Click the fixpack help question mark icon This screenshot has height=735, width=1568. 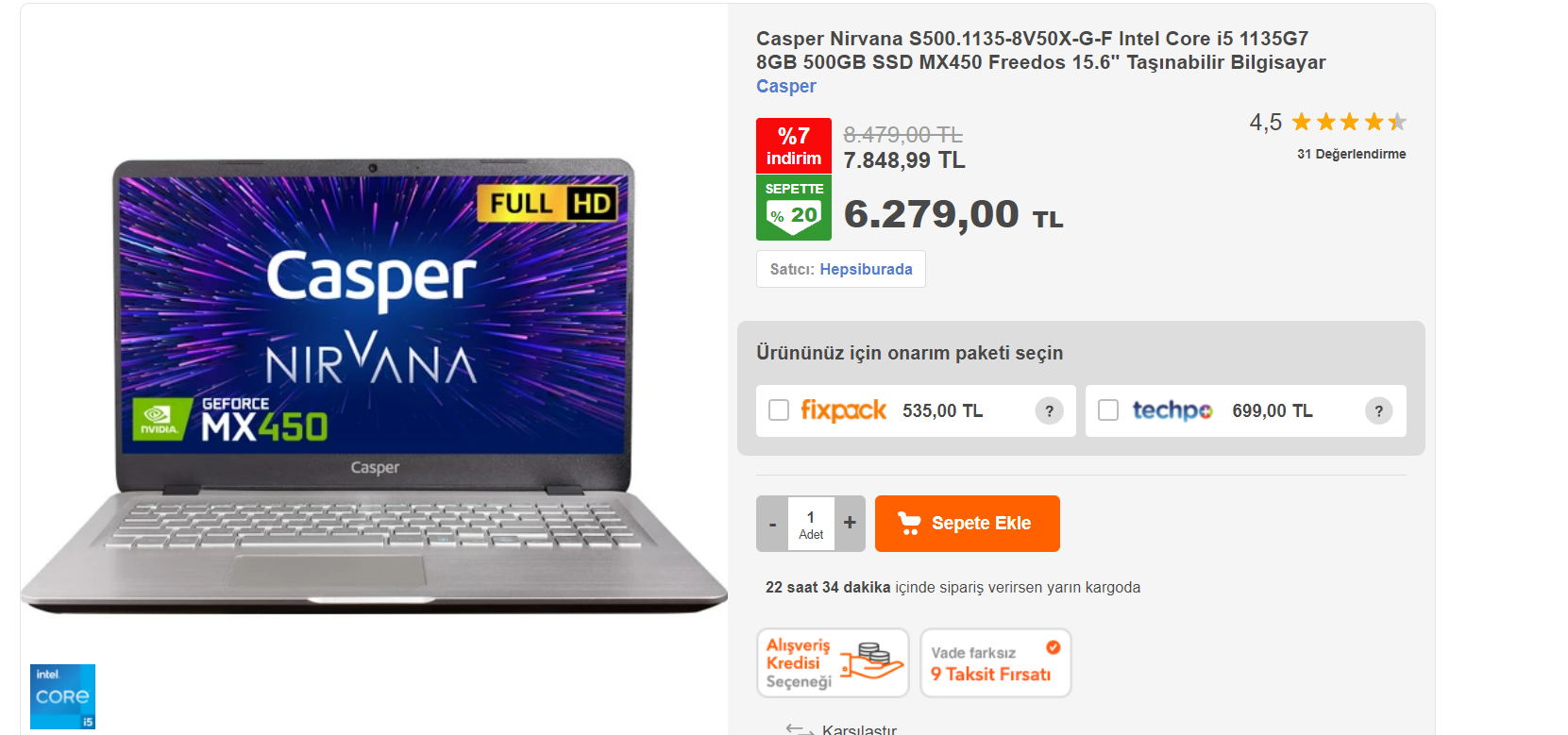[1049, 410]
